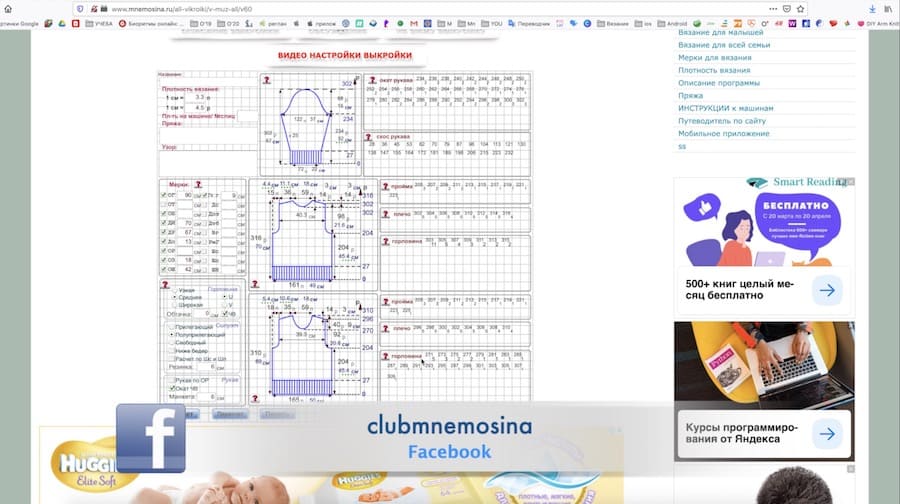Select the Узкая neckline radio button
The height and width of the screenshot is (504, 900).
[x=175, y=290]
